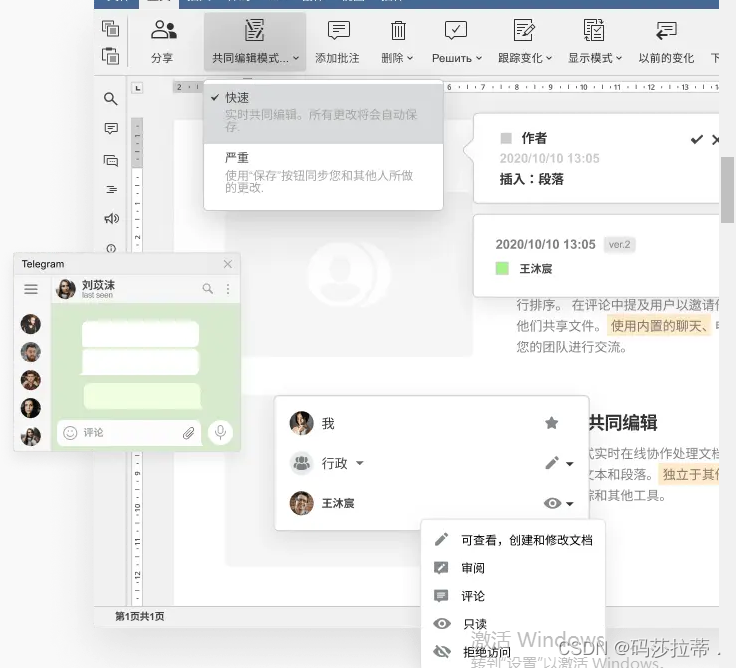
Task: Click the 共同编辑 heading in the document
Action: click(x=623, y=422)
